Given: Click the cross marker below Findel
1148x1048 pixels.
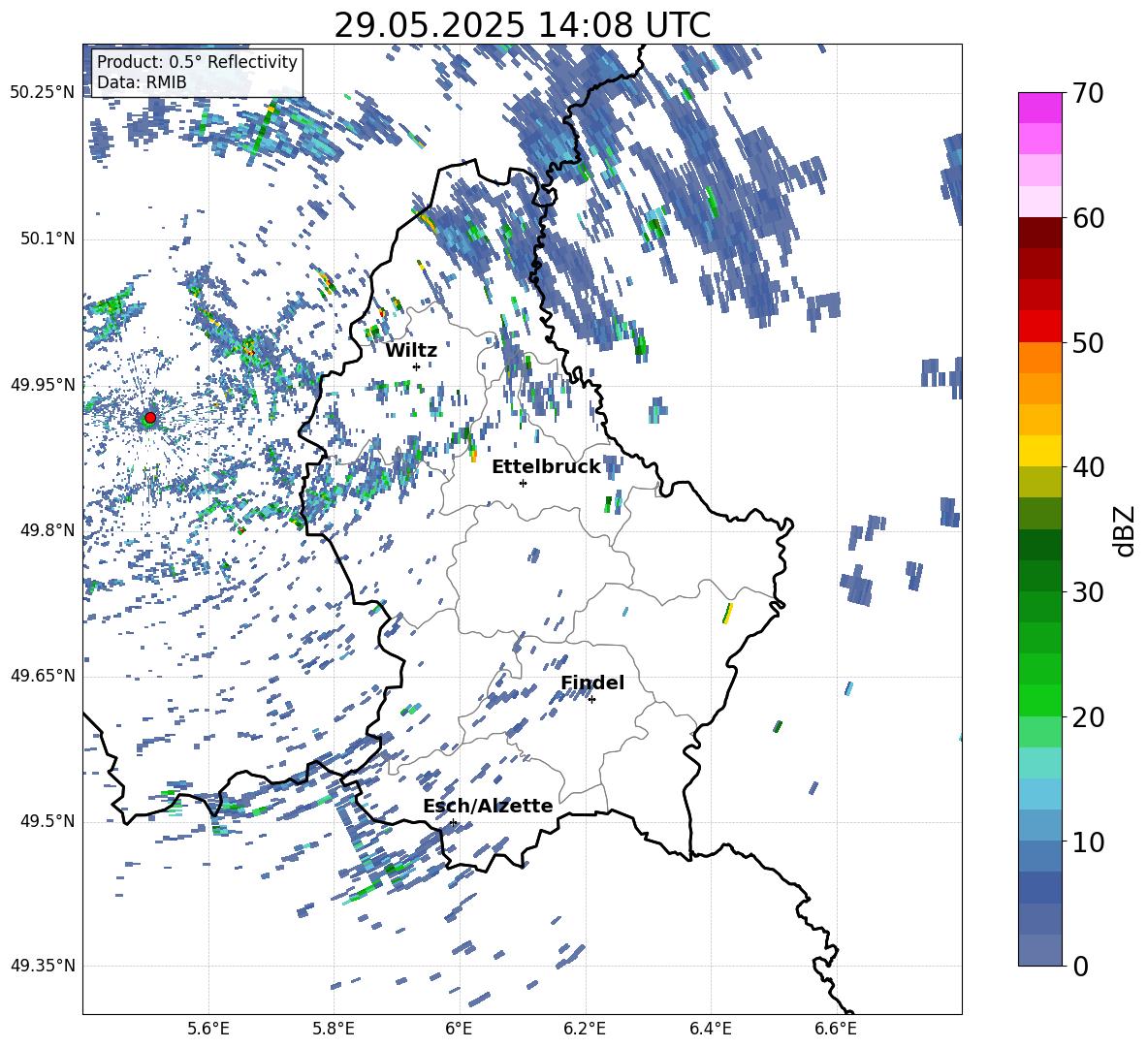Looking at the screenshot, I should pos(591,700).
